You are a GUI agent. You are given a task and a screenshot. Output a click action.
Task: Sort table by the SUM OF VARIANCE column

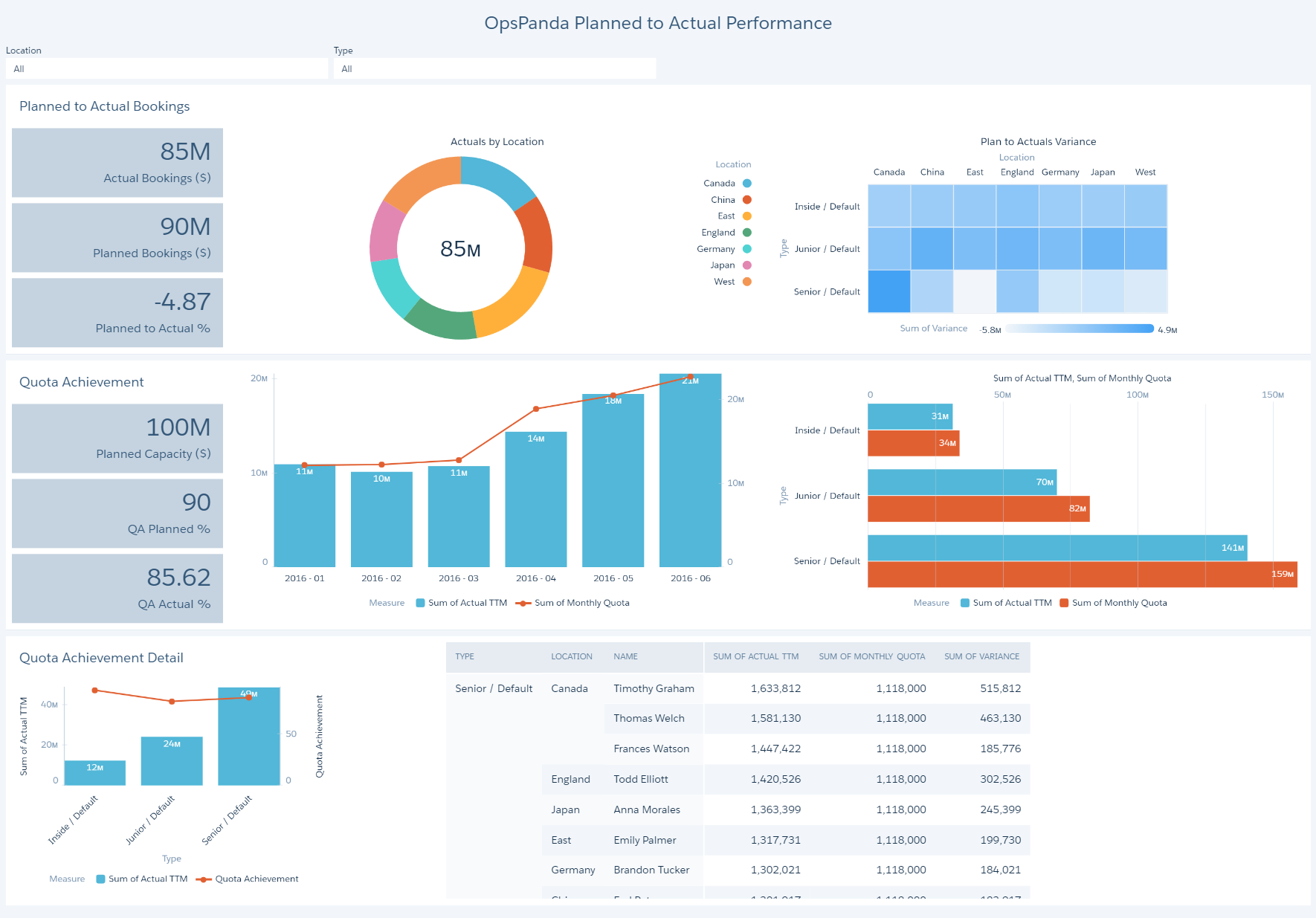[x=981, y=656]
